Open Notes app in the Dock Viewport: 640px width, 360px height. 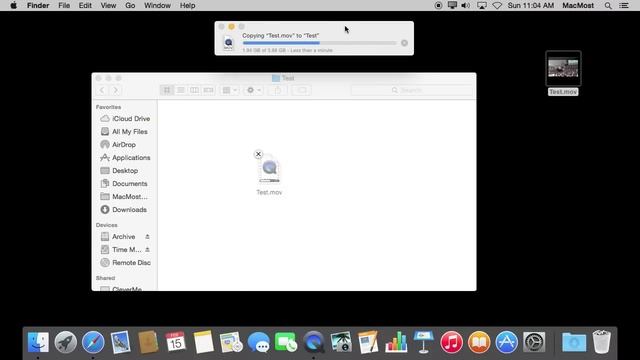203,342
